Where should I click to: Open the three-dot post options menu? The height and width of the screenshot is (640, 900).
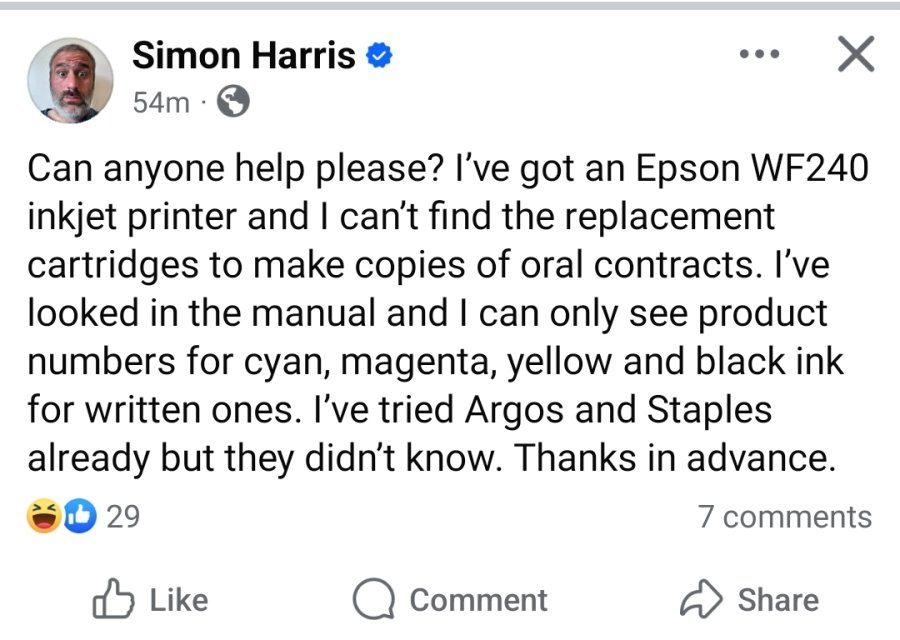click(x=759, y=55)
